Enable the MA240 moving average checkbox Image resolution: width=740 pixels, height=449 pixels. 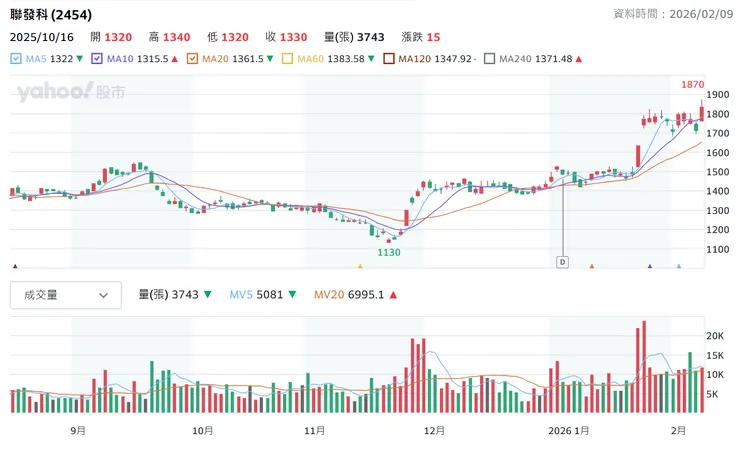[x=489, y=59]
